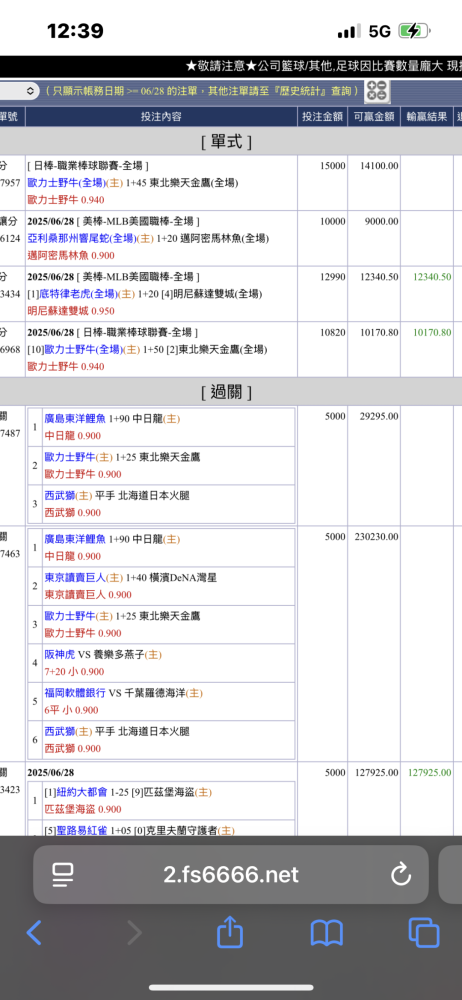Click parlay winnable amount 230230.00
The image size is (462, 1000).
tap(376, 537)
